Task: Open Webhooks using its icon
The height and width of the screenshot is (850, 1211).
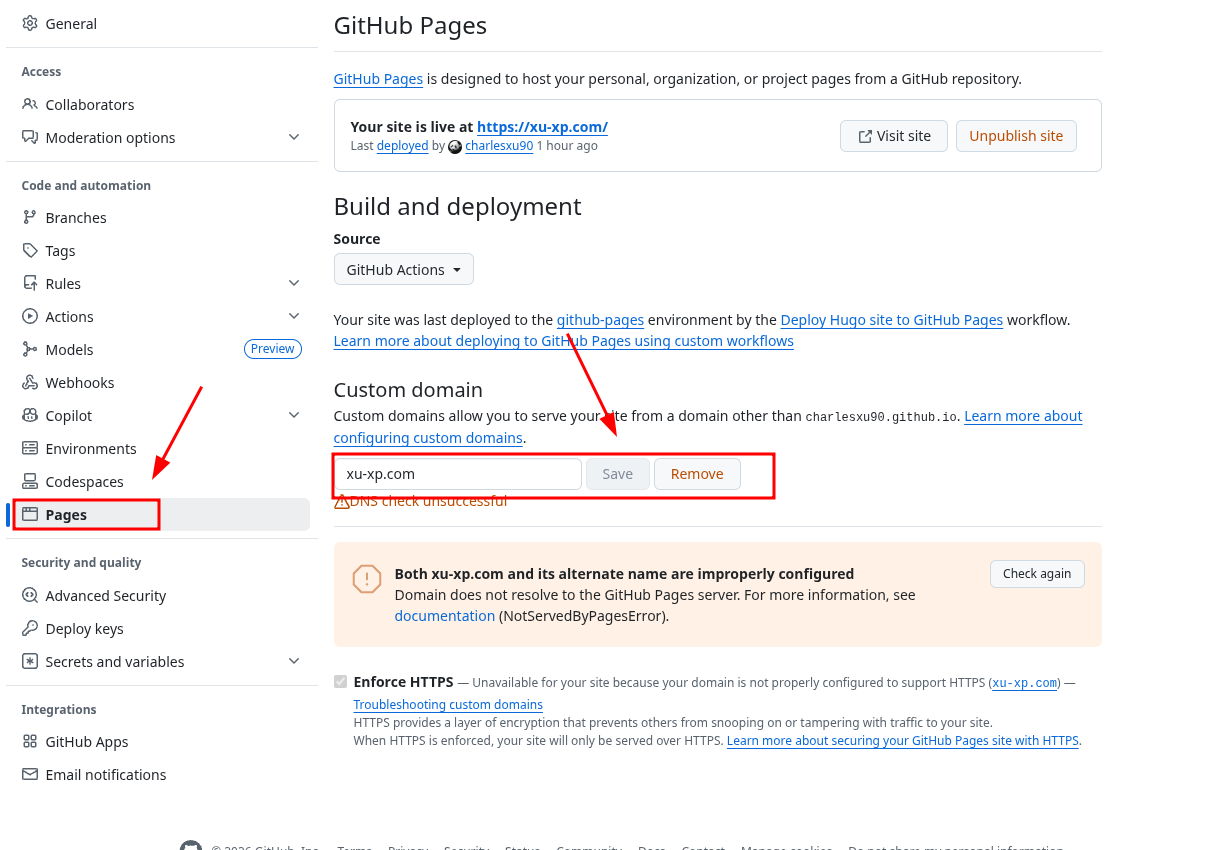Action: tap(30, 382)
